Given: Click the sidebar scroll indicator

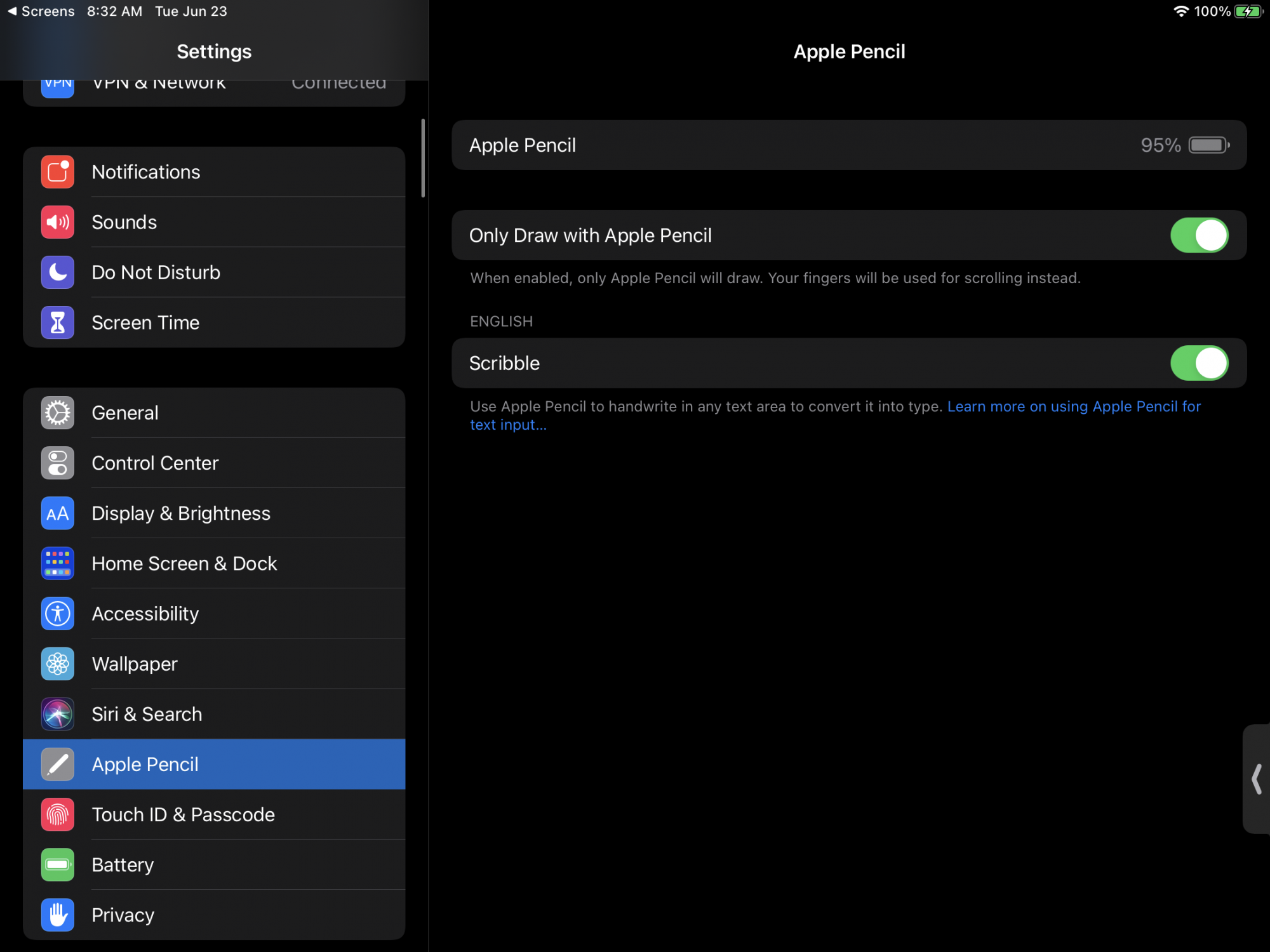Looking at the screenshot, I should click(423, 158).
